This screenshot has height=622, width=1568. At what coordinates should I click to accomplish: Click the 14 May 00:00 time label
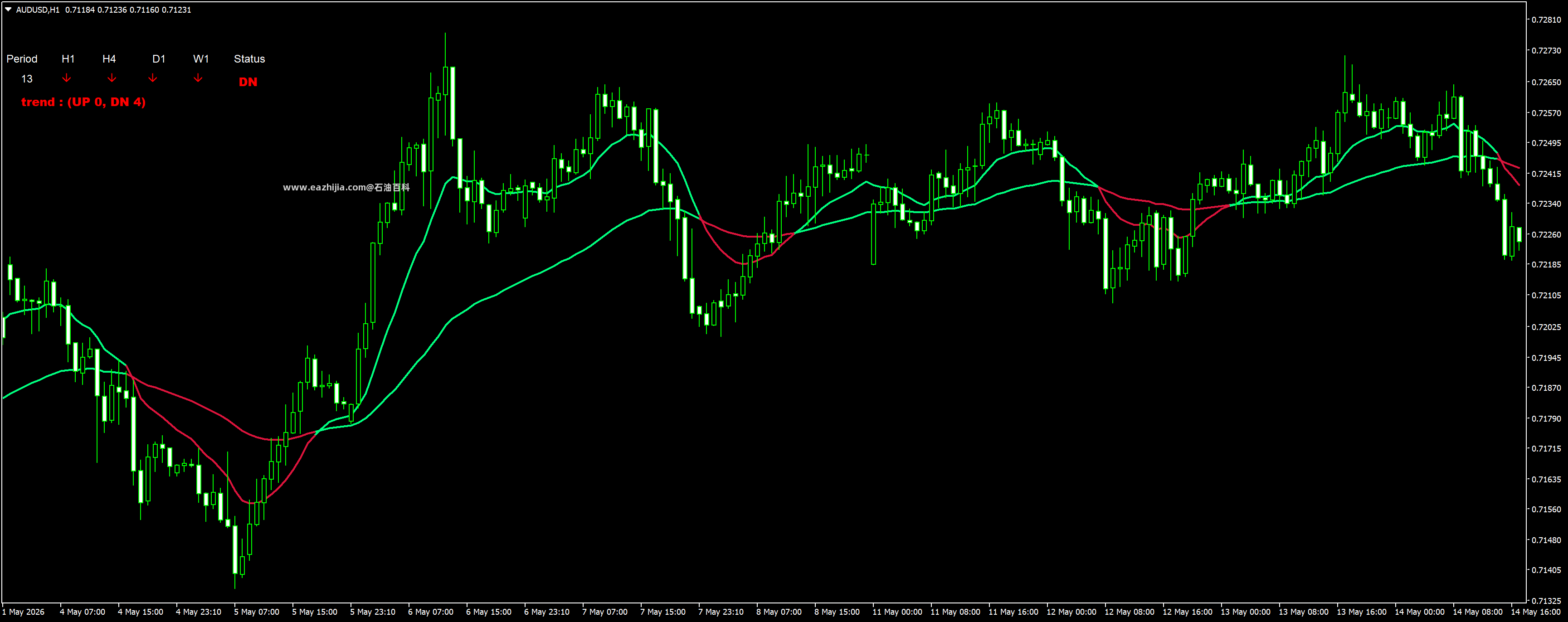[x=1420, y=612]
